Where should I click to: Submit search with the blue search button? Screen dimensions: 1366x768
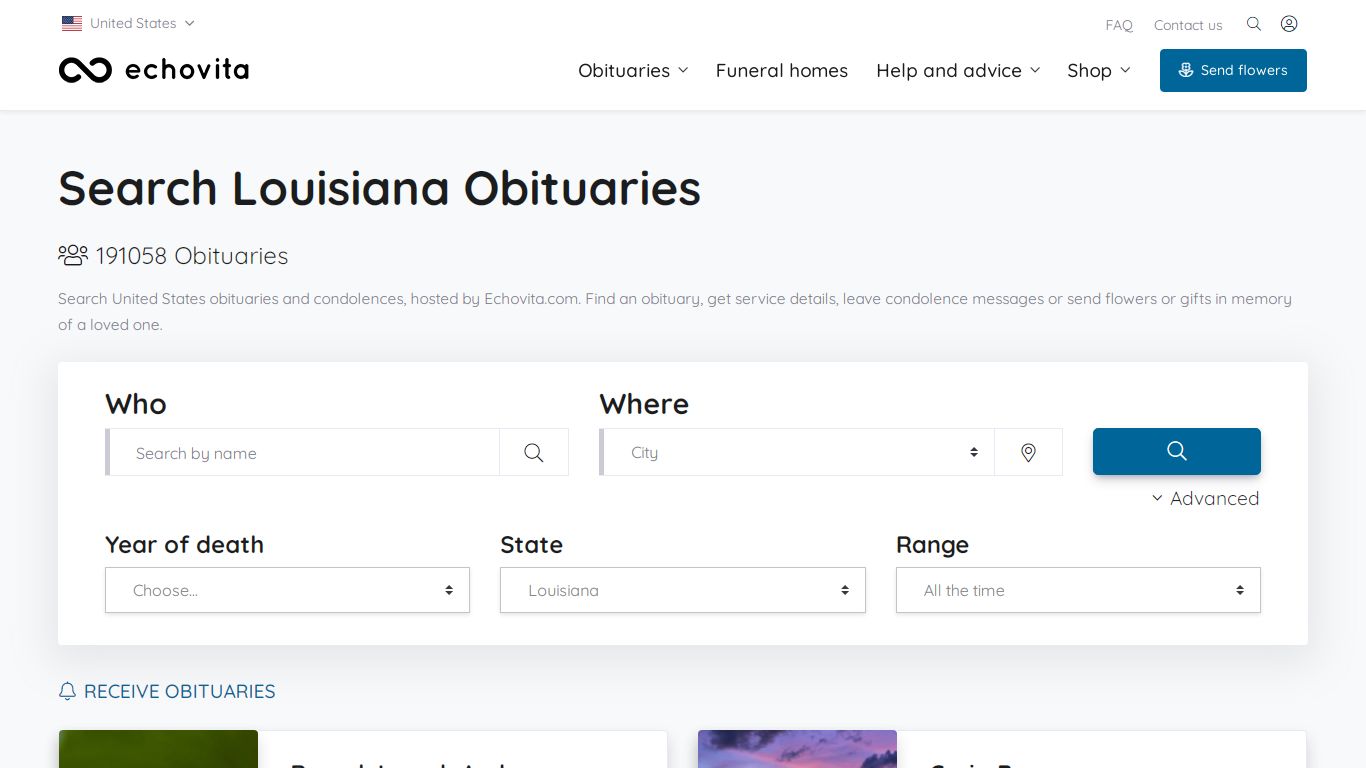coord(1177,451)
